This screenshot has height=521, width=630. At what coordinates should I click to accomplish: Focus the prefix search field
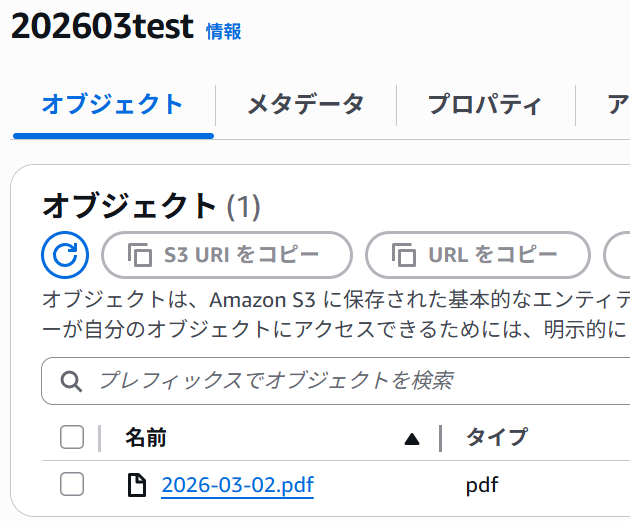350,380
